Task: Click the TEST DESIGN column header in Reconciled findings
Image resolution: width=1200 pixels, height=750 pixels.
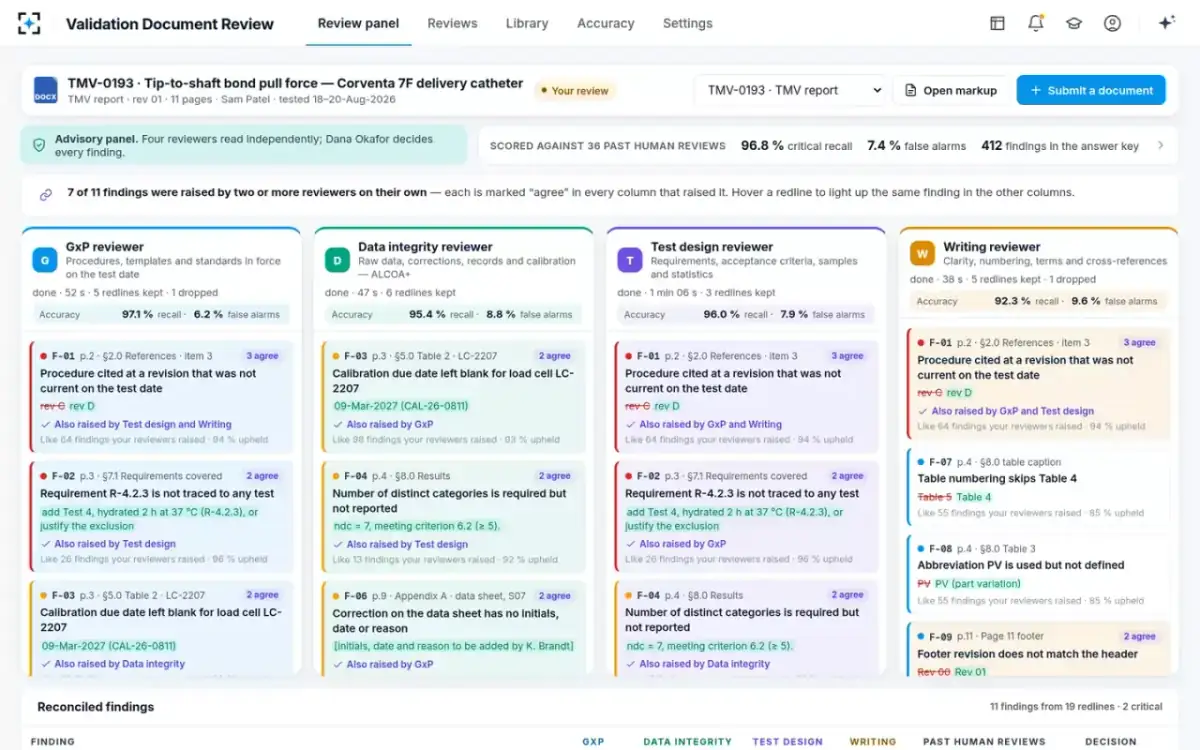Action: coord(787,742)
